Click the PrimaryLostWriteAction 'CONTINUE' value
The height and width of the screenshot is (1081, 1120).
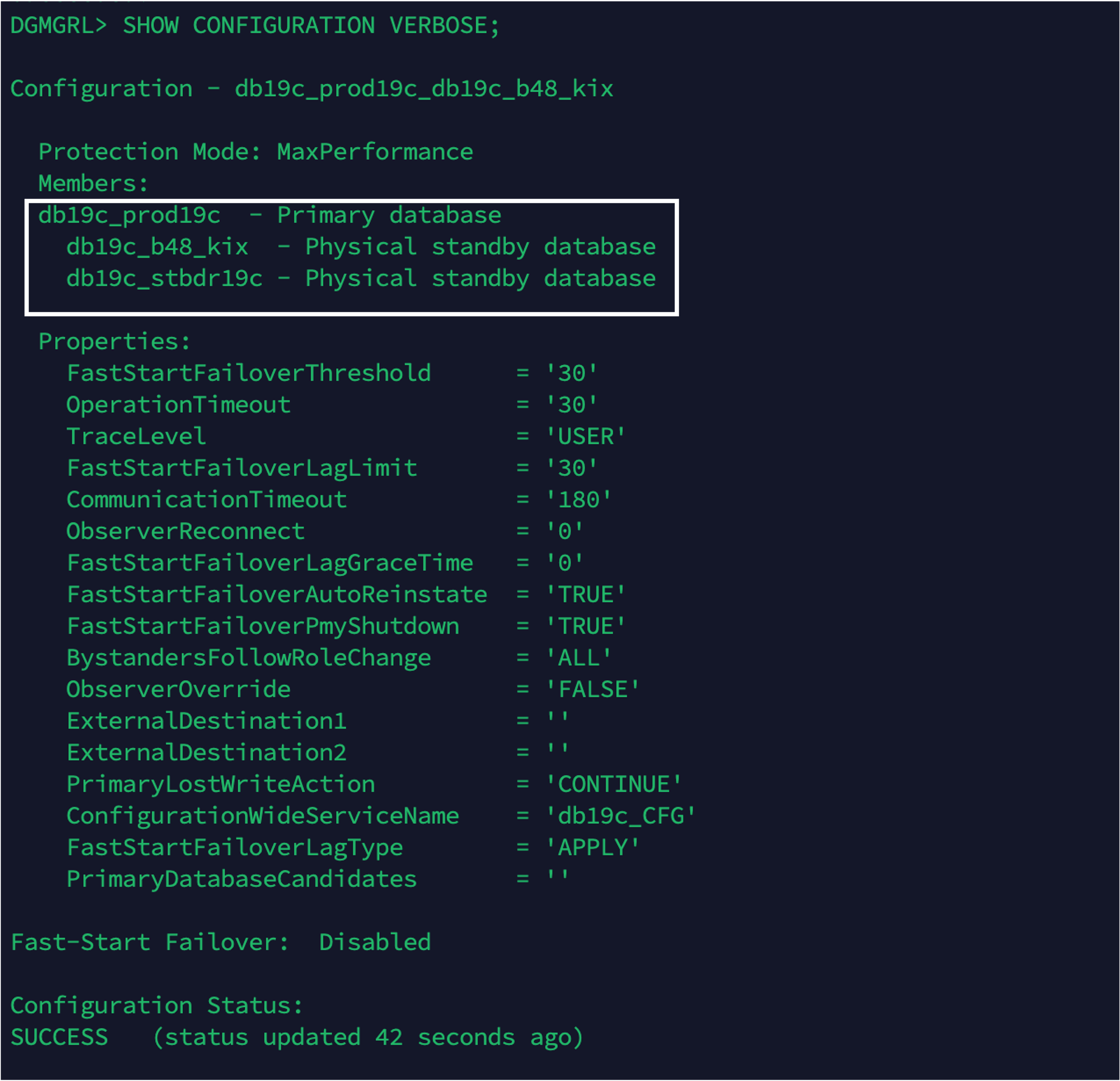click(614, 784)
